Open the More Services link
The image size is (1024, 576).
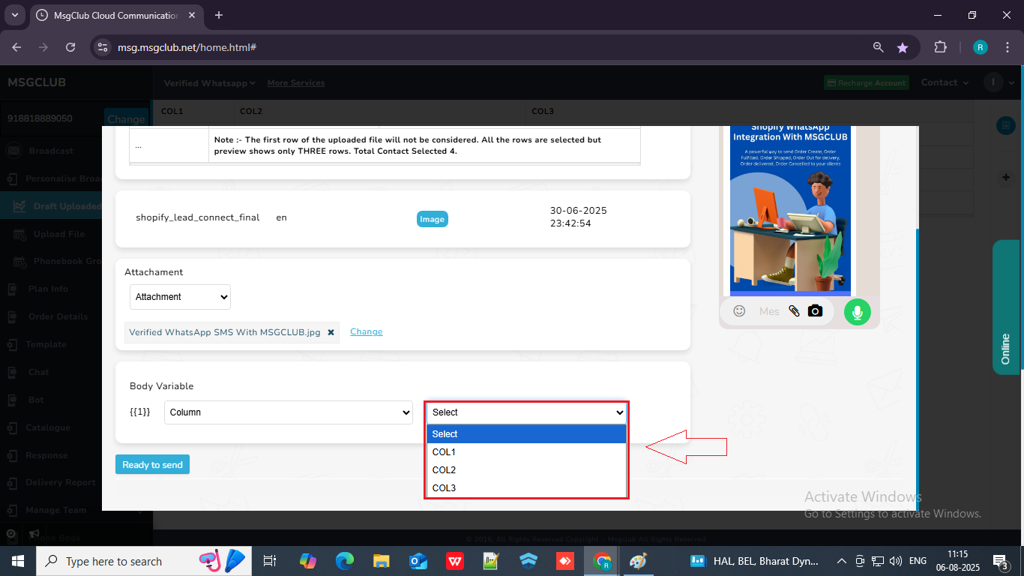click(x=296, y=83)
